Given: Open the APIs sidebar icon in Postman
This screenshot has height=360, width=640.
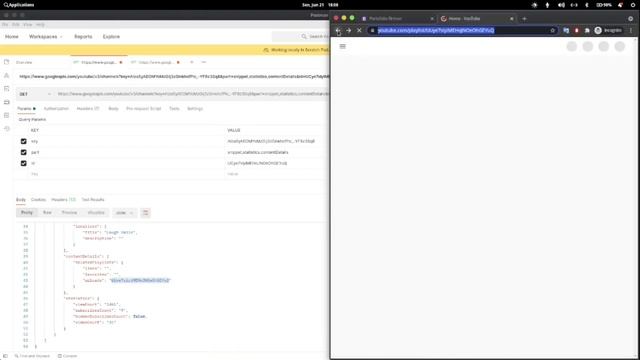Looking at the screenshot, I should point(7,76).
